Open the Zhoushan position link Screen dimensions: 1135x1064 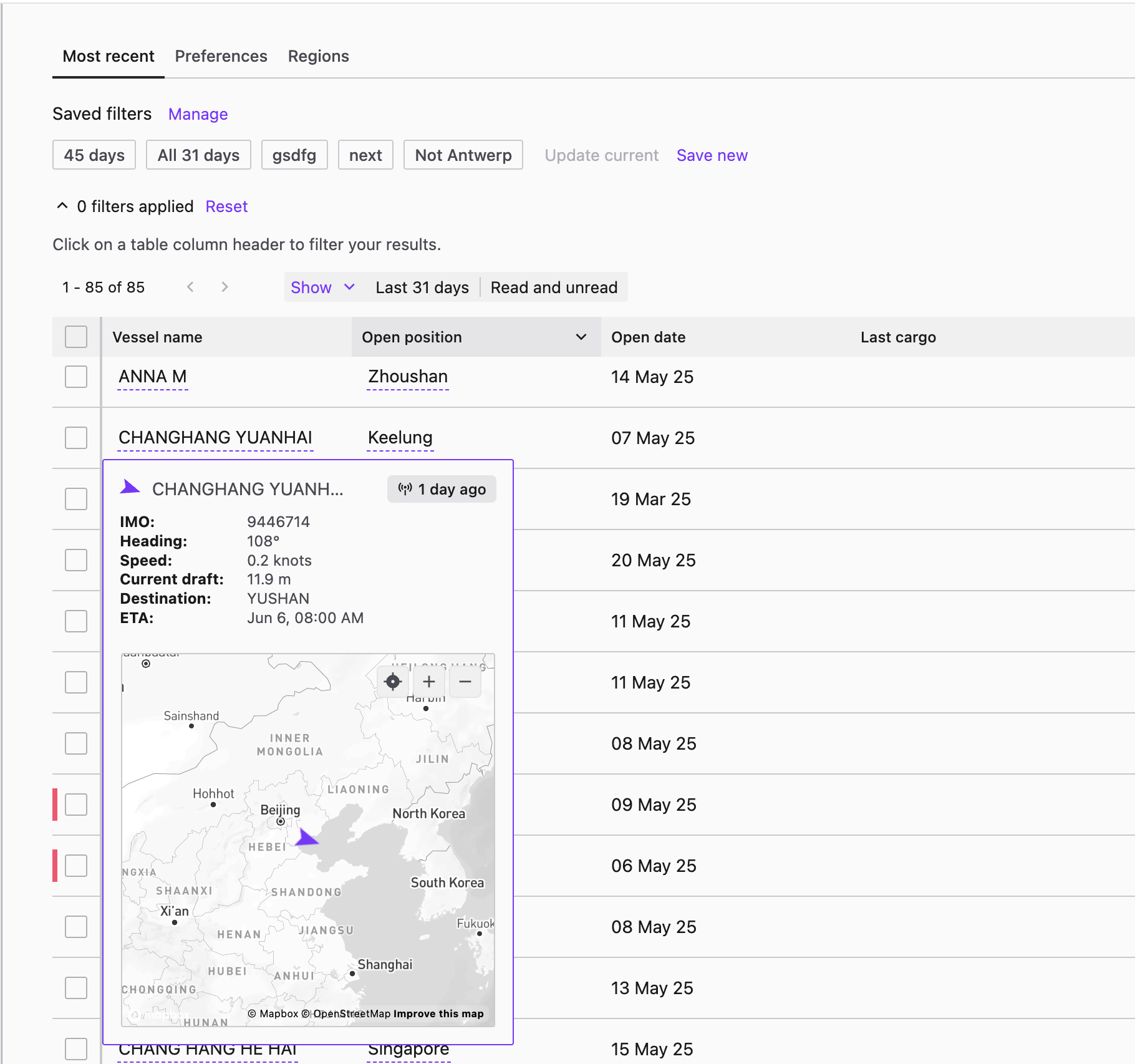pos(408,377)
